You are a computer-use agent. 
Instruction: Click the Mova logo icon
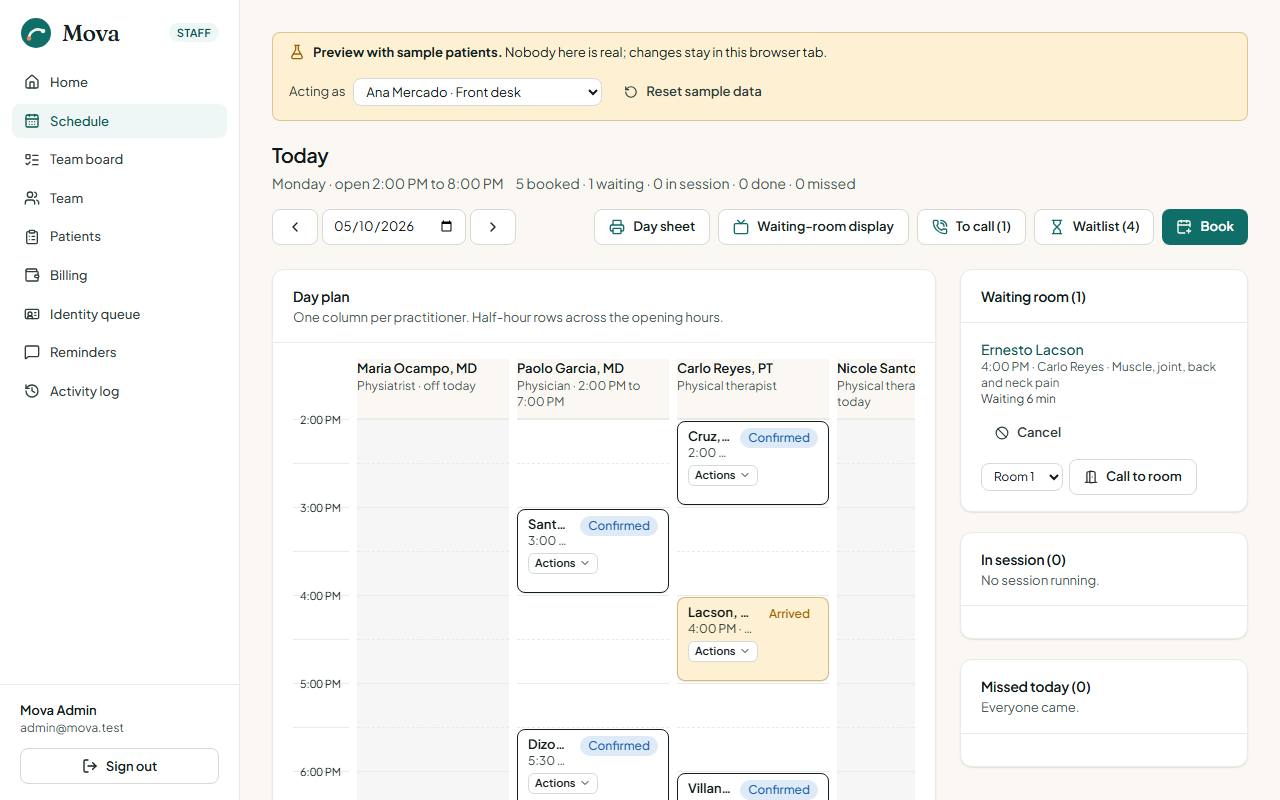[36, 33]
